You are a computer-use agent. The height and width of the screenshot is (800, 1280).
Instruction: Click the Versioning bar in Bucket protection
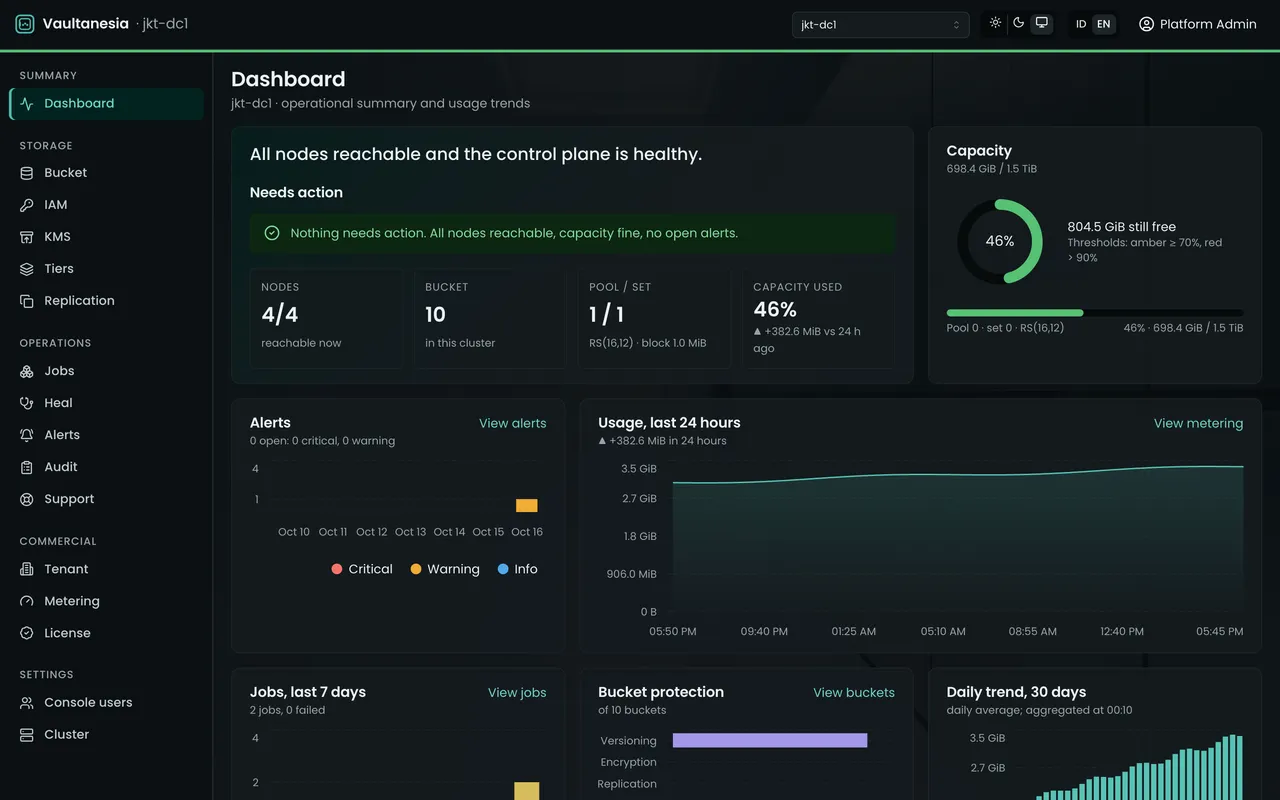[x=770, y=741]
